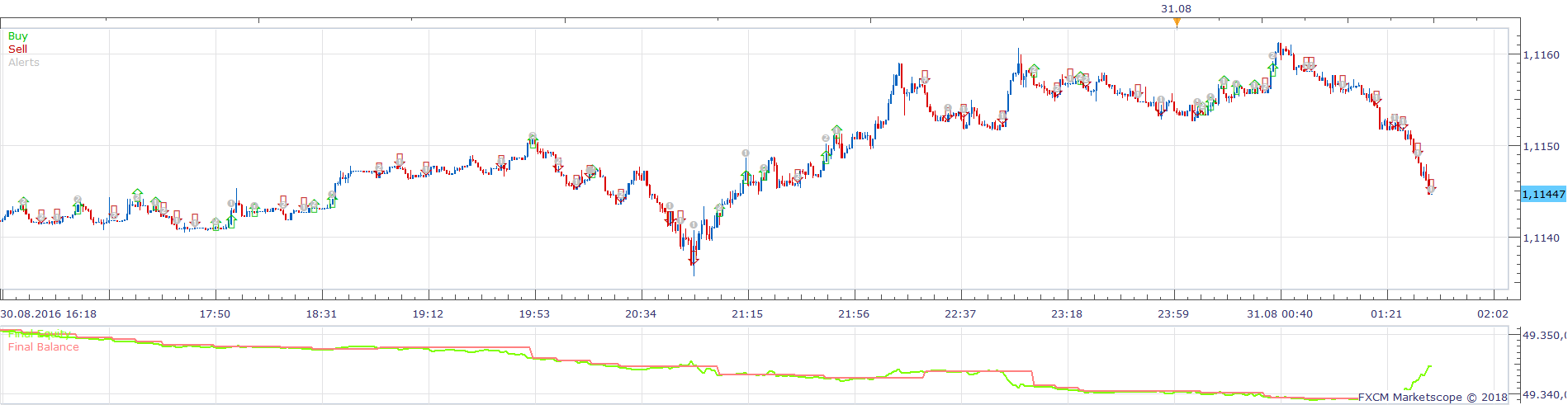Click the Sell legend label
The width and height of the screenshot is (1568, 405).
click(17, 49)
